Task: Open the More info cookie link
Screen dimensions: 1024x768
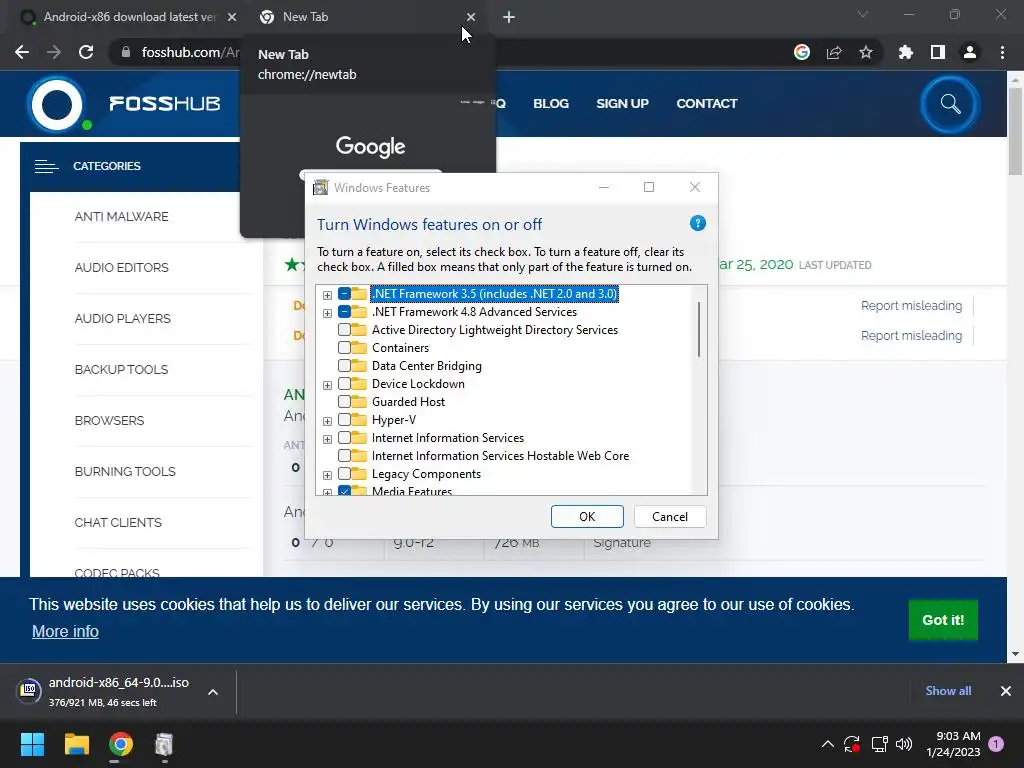Action: pos(65,632)
